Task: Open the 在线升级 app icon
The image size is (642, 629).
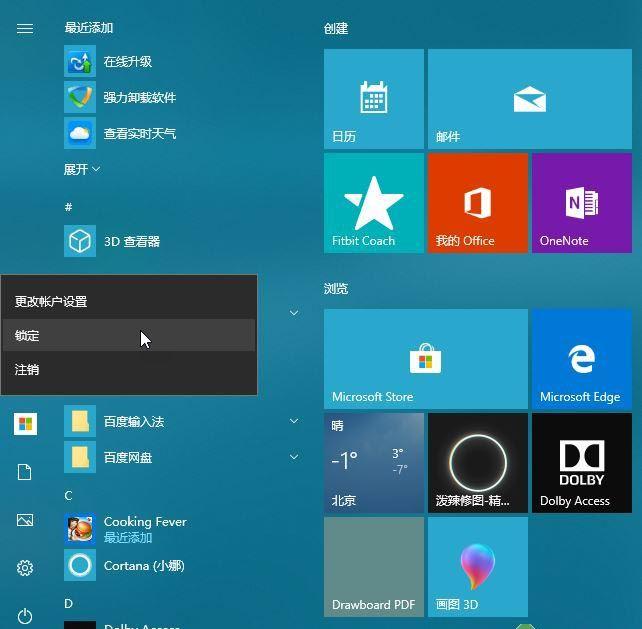Action: [80, 61]
